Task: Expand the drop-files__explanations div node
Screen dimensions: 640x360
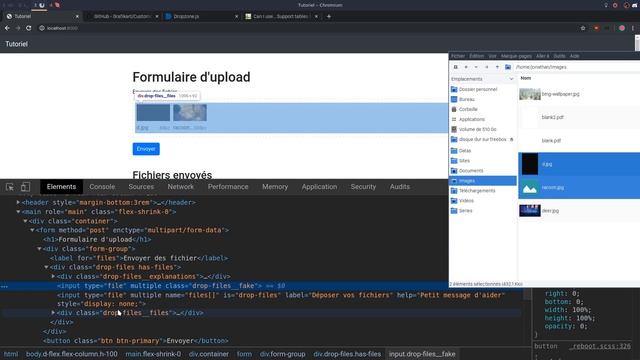Action: click(x=53, y=276)
